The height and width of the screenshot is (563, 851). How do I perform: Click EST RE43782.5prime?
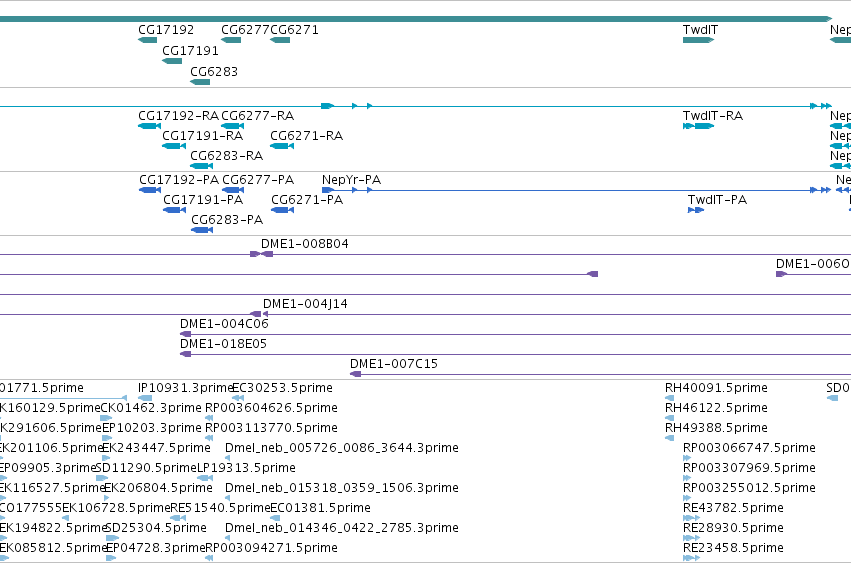pyautogui.click(x=733, y=509)
